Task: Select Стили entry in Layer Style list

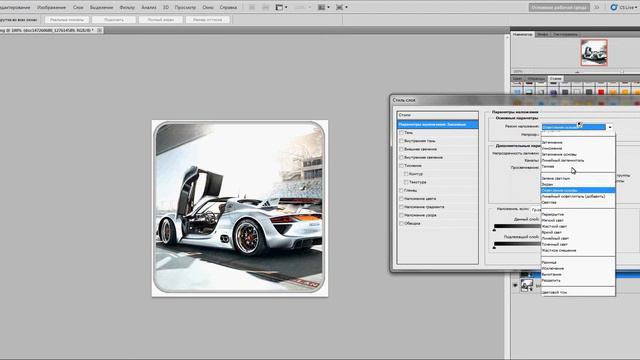Action: coord(438,115)
